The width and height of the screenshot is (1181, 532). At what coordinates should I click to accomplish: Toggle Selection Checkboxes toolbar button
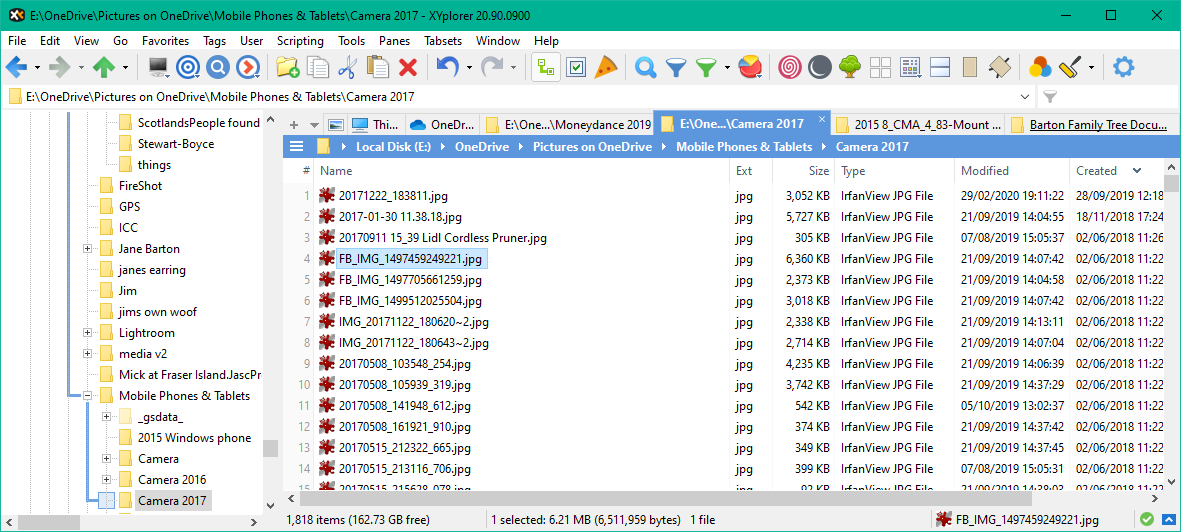click(576, 67)
